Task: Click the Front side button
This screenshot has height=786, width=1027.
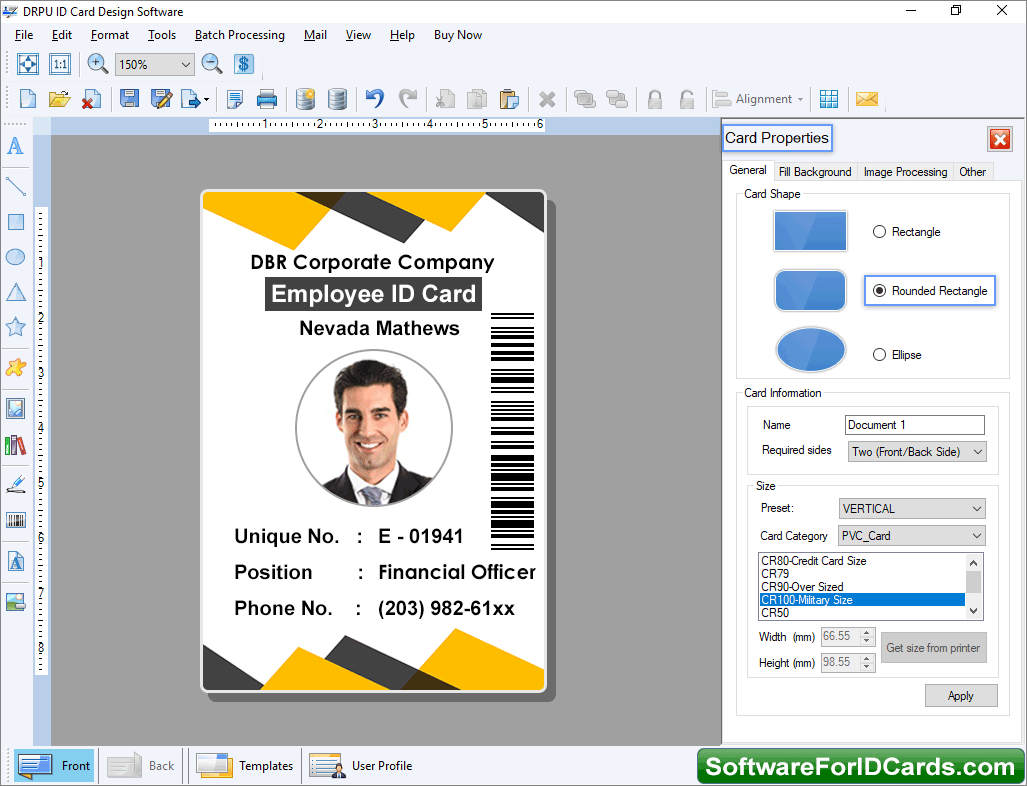Action: point(54,765)
